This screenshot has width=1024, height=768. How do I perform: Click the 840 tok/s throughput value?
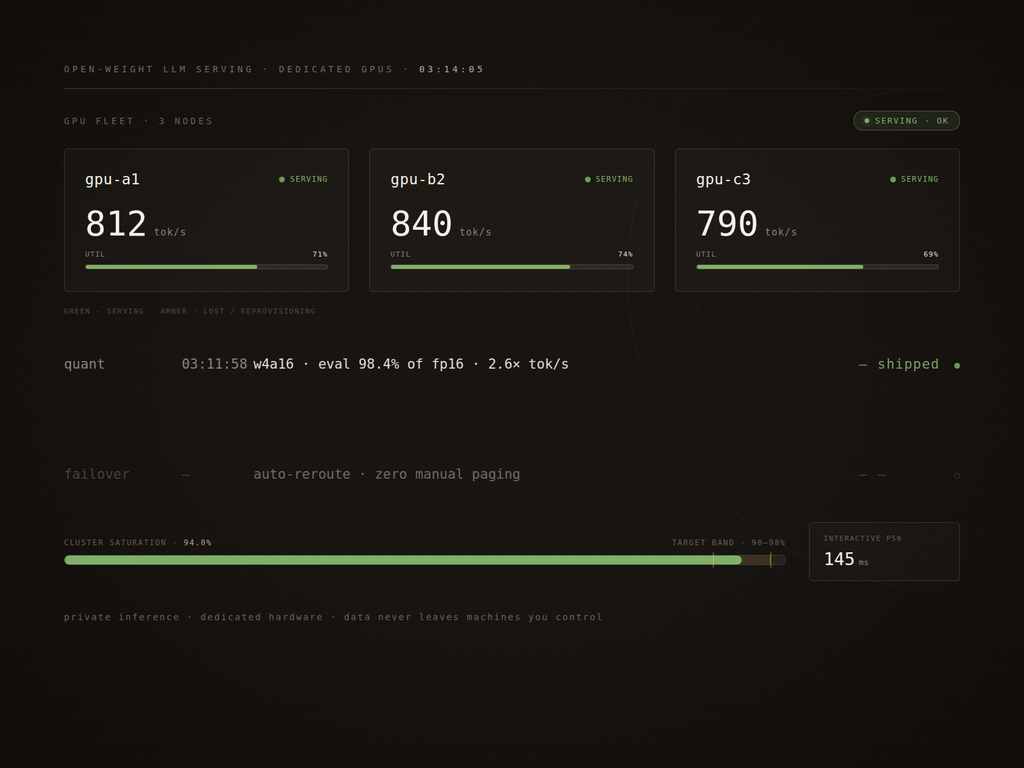(x=441, y=224)
